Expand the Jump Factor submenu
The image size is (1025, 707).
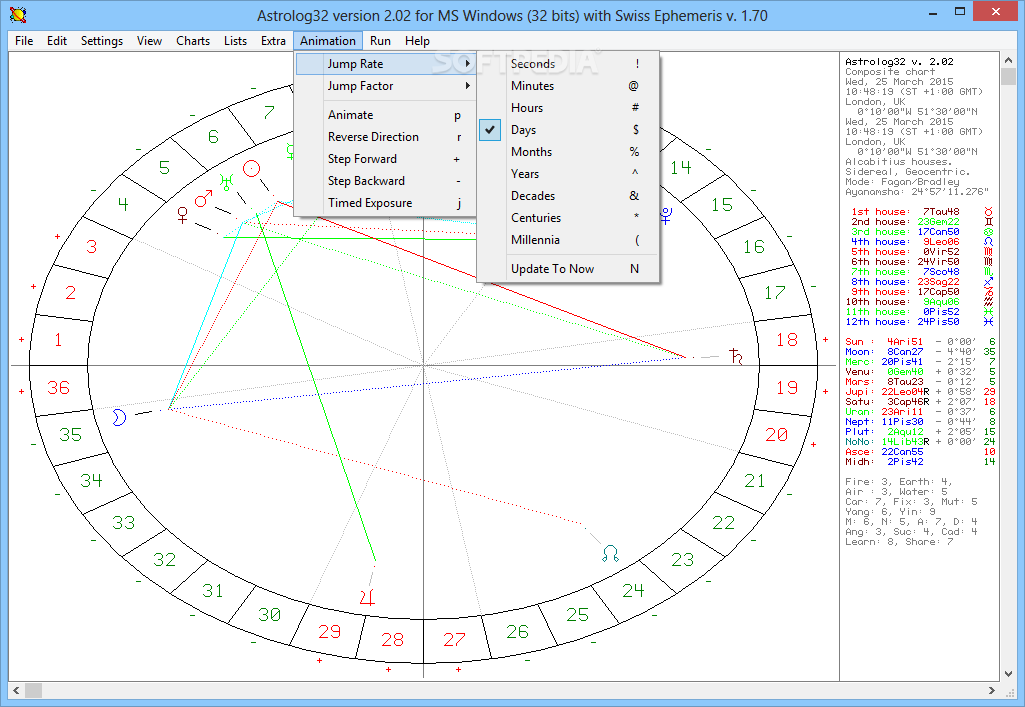(386, 86)
